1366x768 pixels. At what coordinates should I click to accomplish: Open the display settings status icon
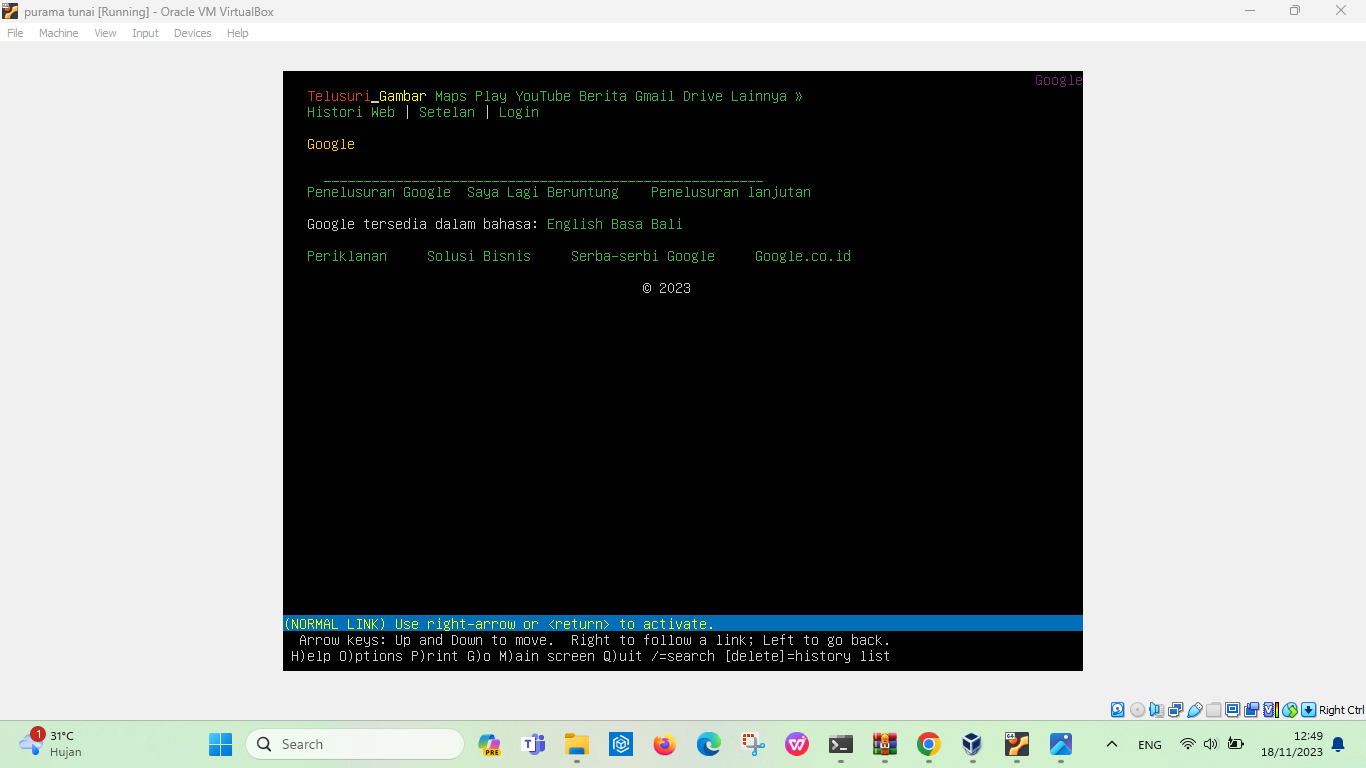[x=1232, y=710]
